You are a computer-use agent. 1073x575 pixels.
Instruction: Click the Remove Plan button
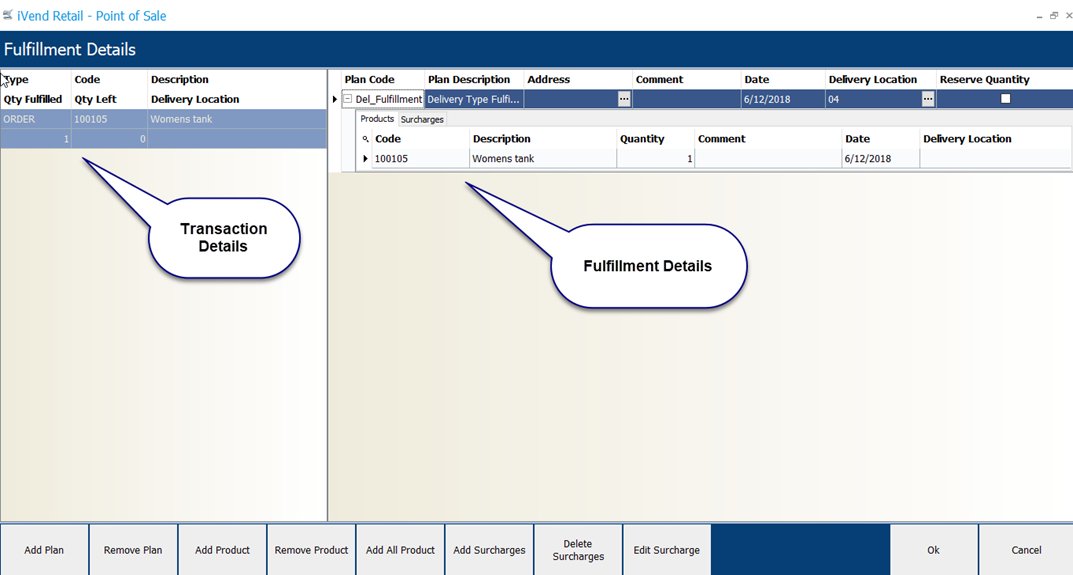[x=133, y=550]
